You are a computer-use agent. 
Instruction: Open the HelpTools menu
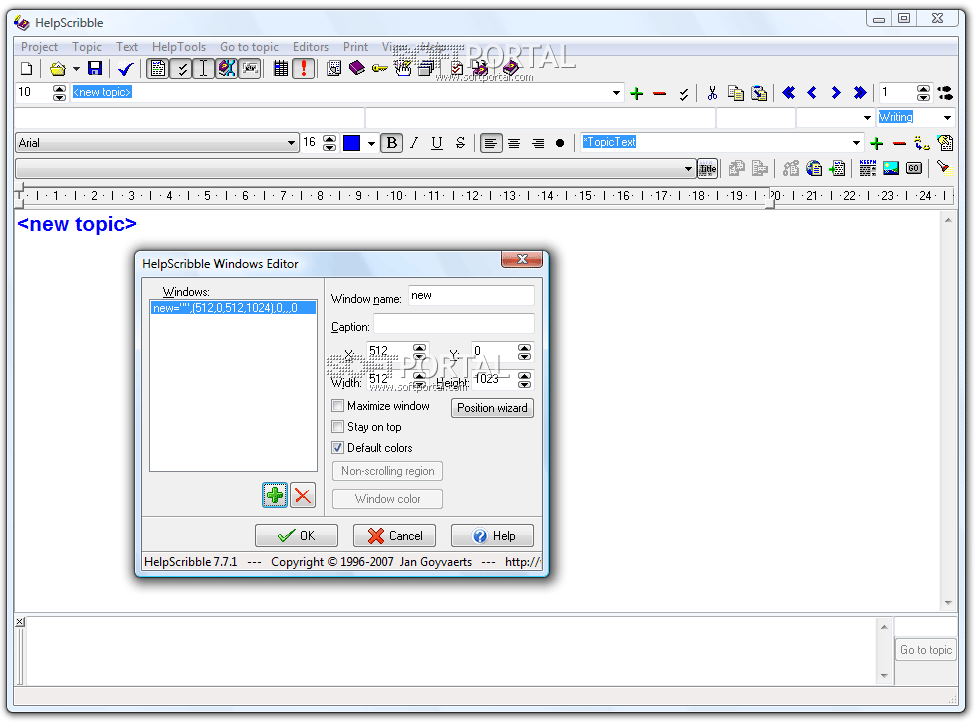(178, 47)
